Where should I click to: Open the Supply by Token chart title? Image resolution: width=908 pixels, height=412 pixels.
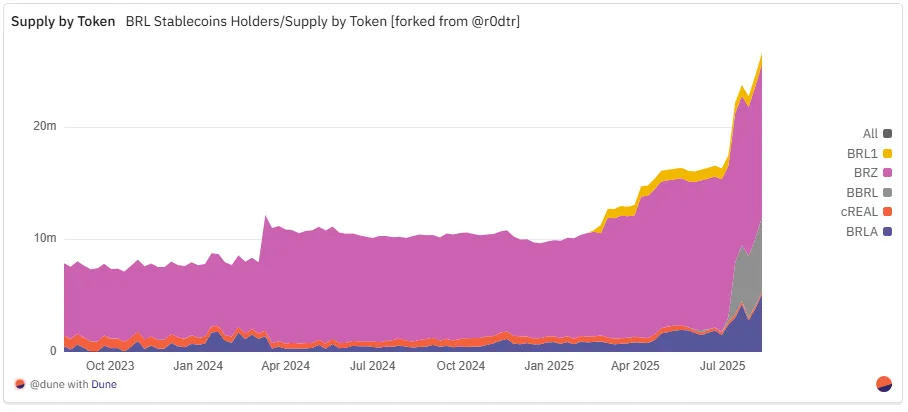[62, 21]
